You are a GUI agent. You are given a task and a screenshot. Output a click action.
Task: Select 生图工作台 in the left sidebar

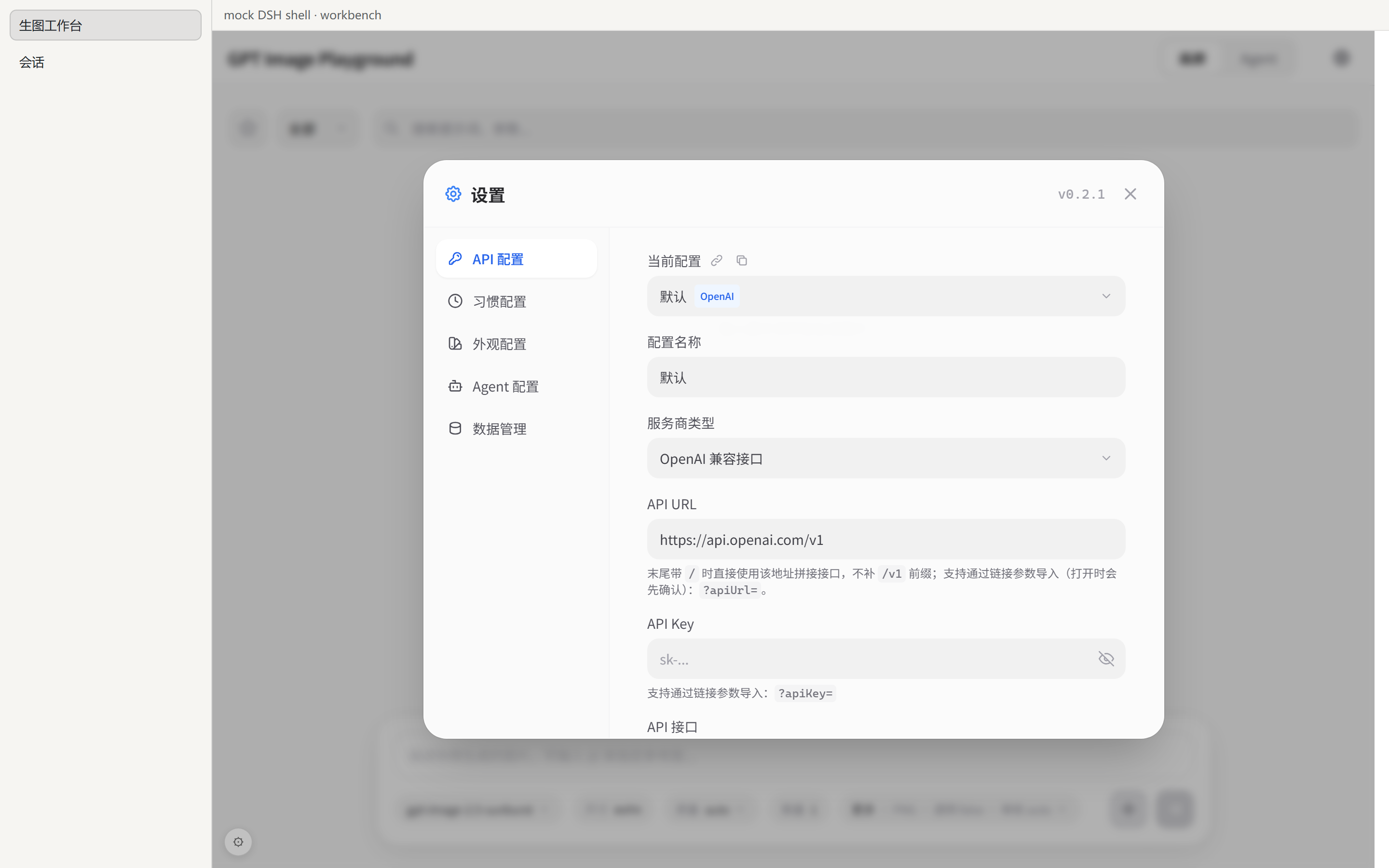106,25
